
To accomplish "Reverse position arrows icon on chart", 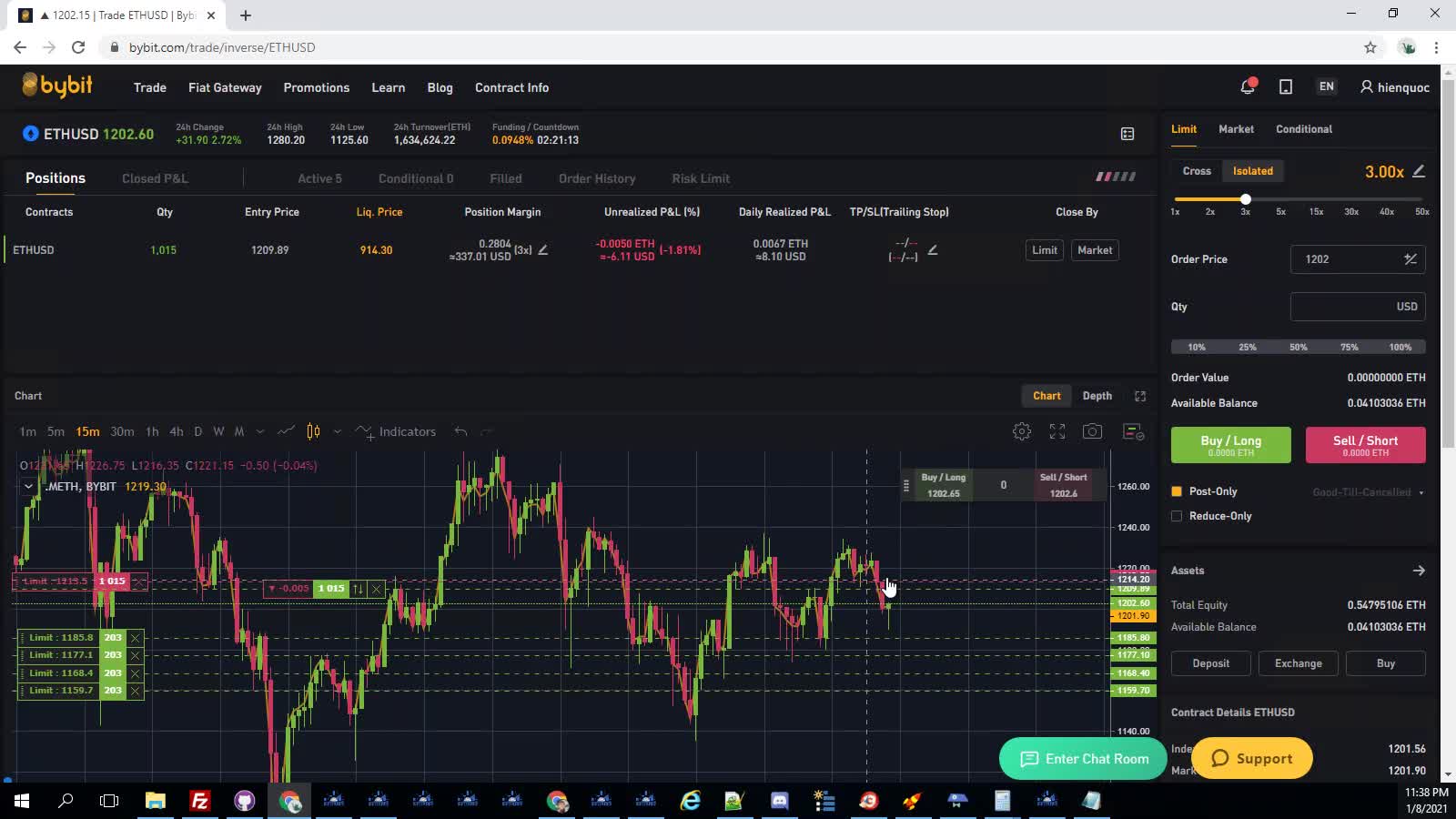I will (358, 589).
